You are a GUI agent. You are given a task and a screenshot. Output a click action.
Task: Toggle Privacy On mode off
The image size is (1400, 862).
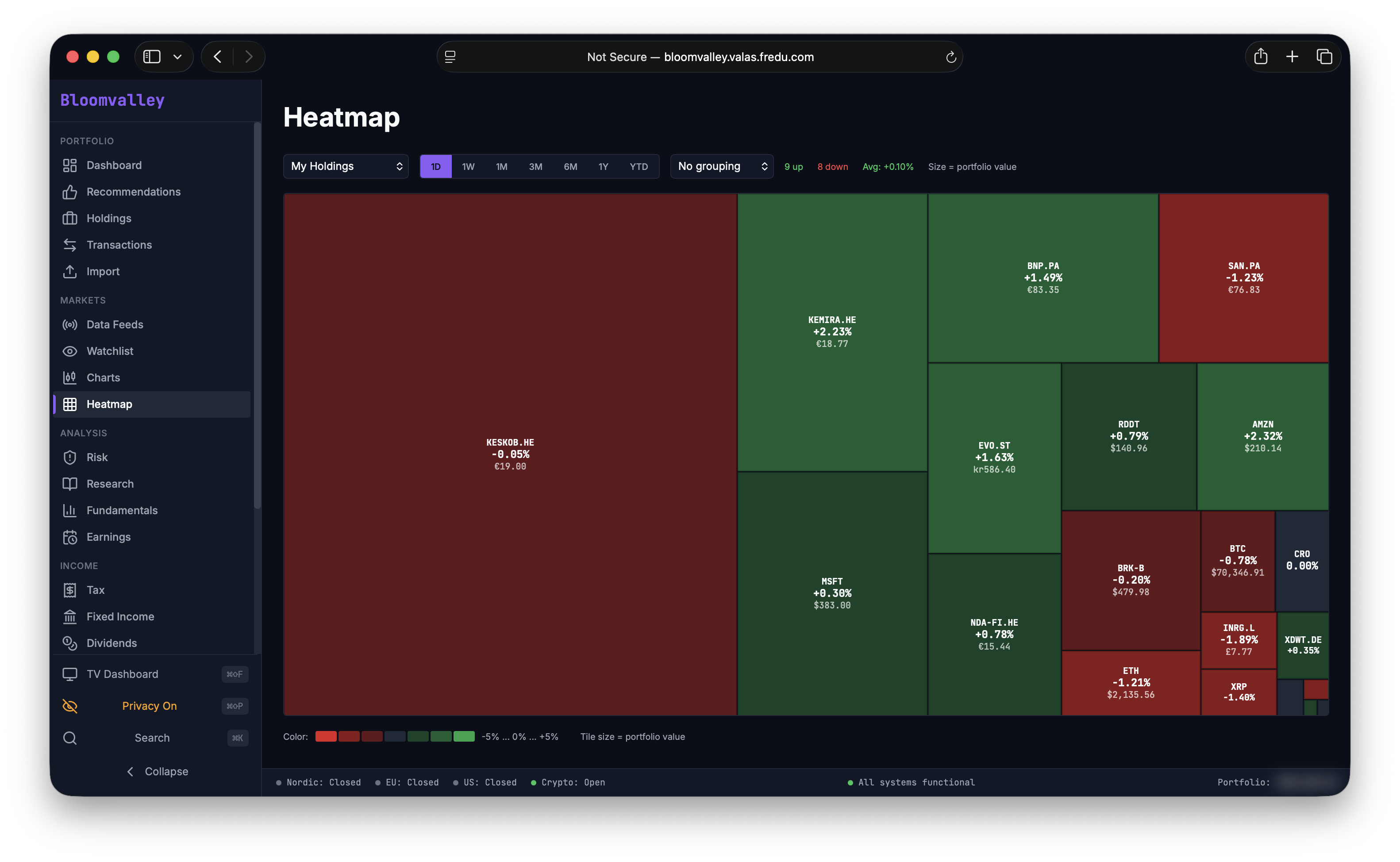(x=155, y=706)
